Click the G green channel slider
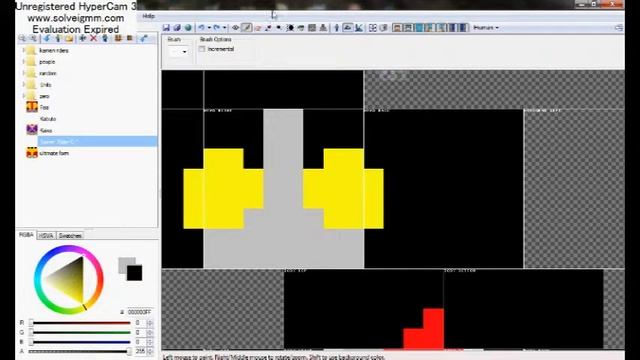640x360 pixels. tap(81, 332)
